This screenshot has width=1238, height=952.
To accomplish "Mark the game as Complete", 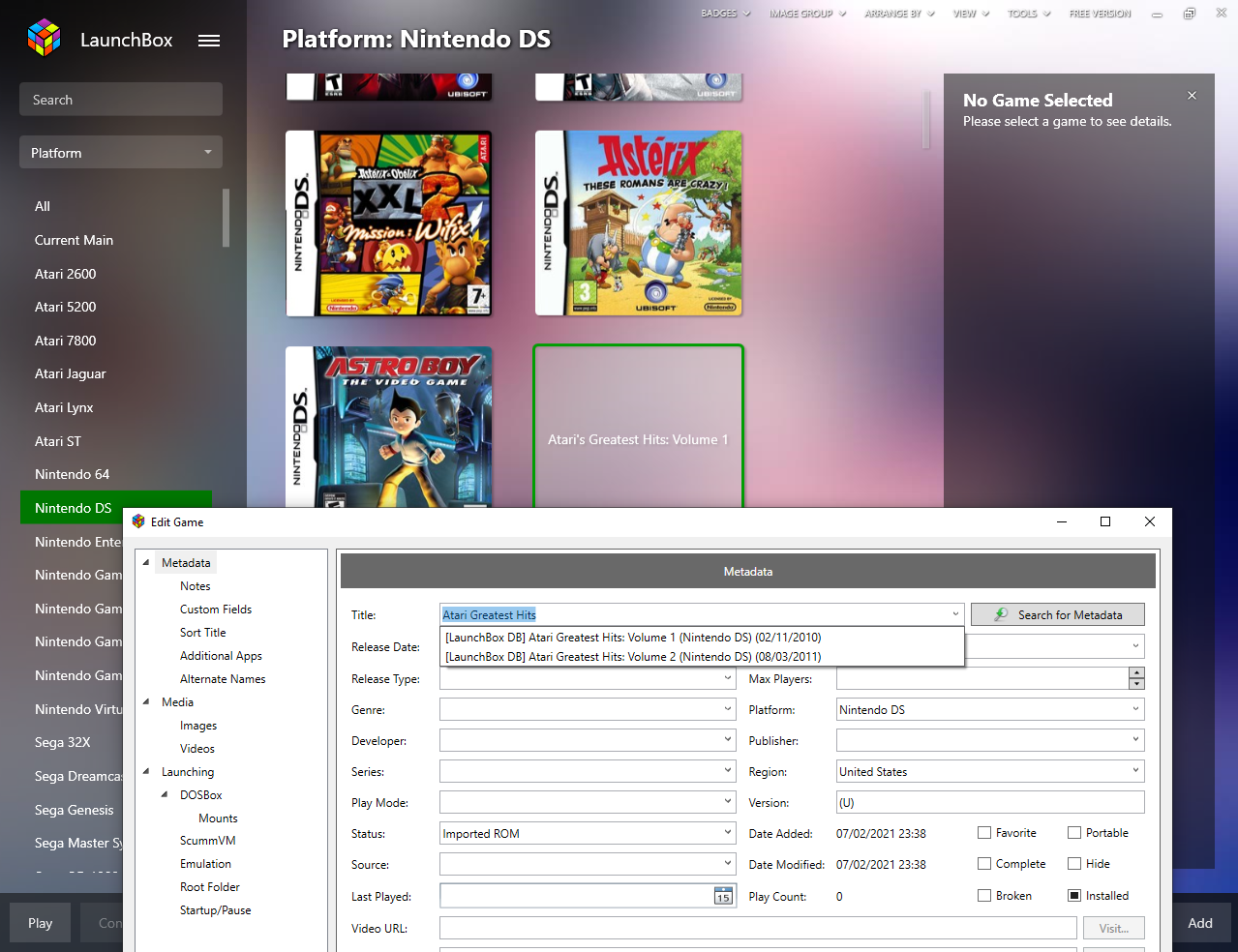I will 984,864.
